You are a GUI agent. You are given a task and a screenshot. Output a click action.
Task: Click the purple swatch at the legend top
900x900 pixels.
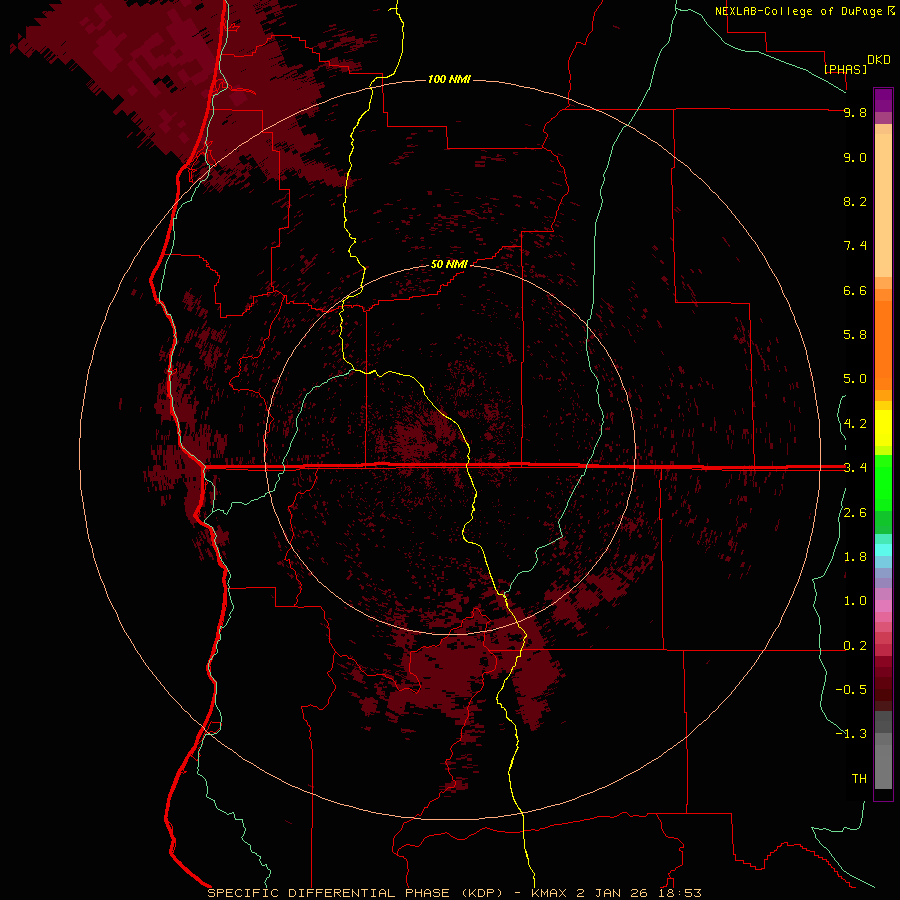click(883, 100)
